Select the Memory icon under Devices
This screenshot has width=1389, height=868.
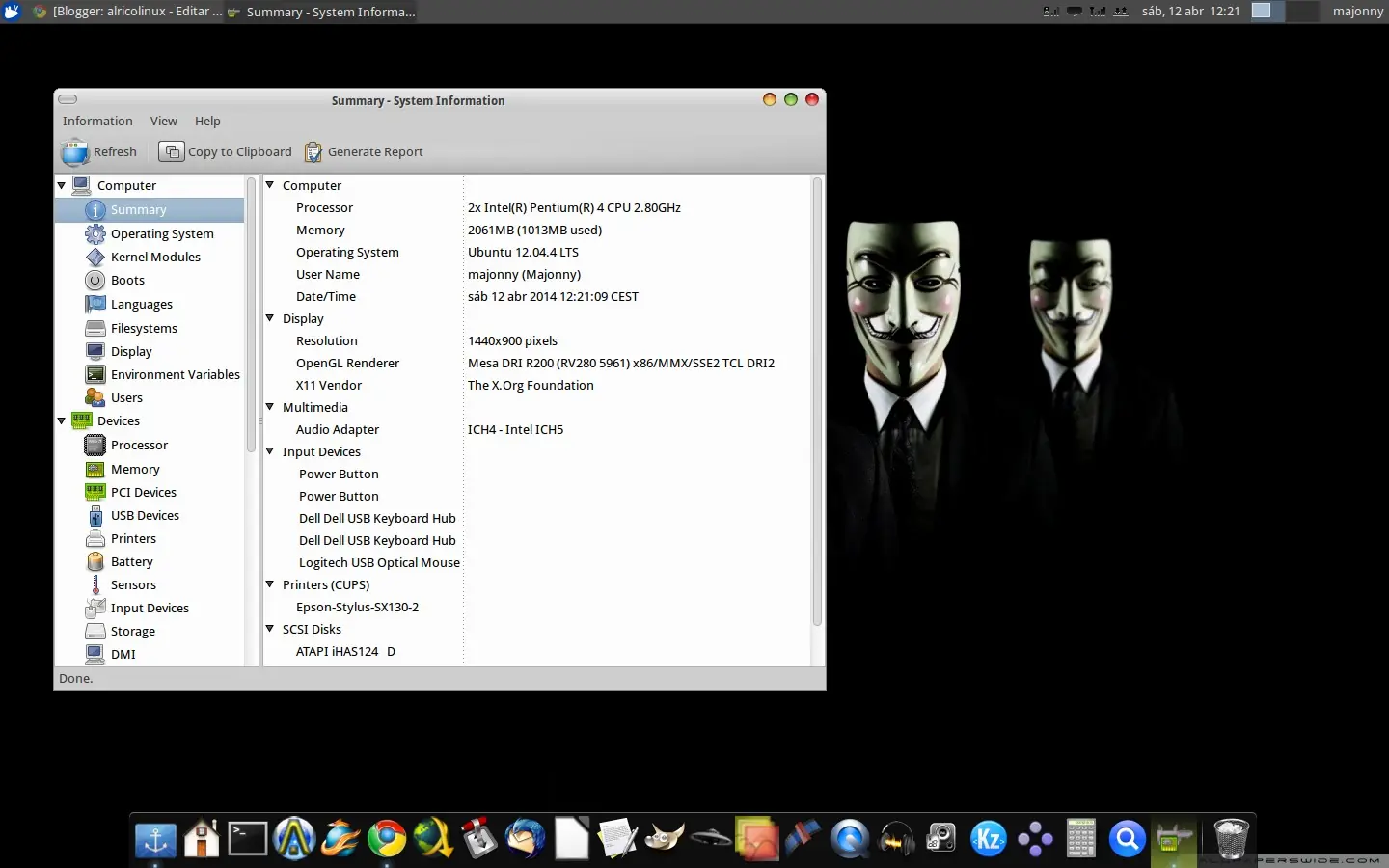(x=95, y=469)
